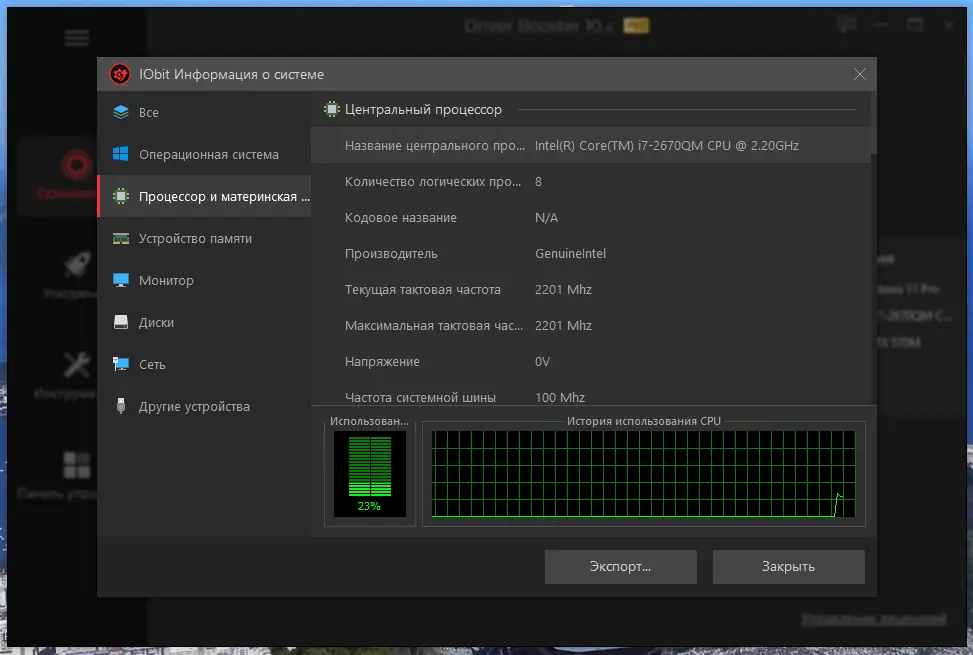Viewport: 973px width, 655px height.
Task: Click the 23% CPU usage meter
Action: 370,474
